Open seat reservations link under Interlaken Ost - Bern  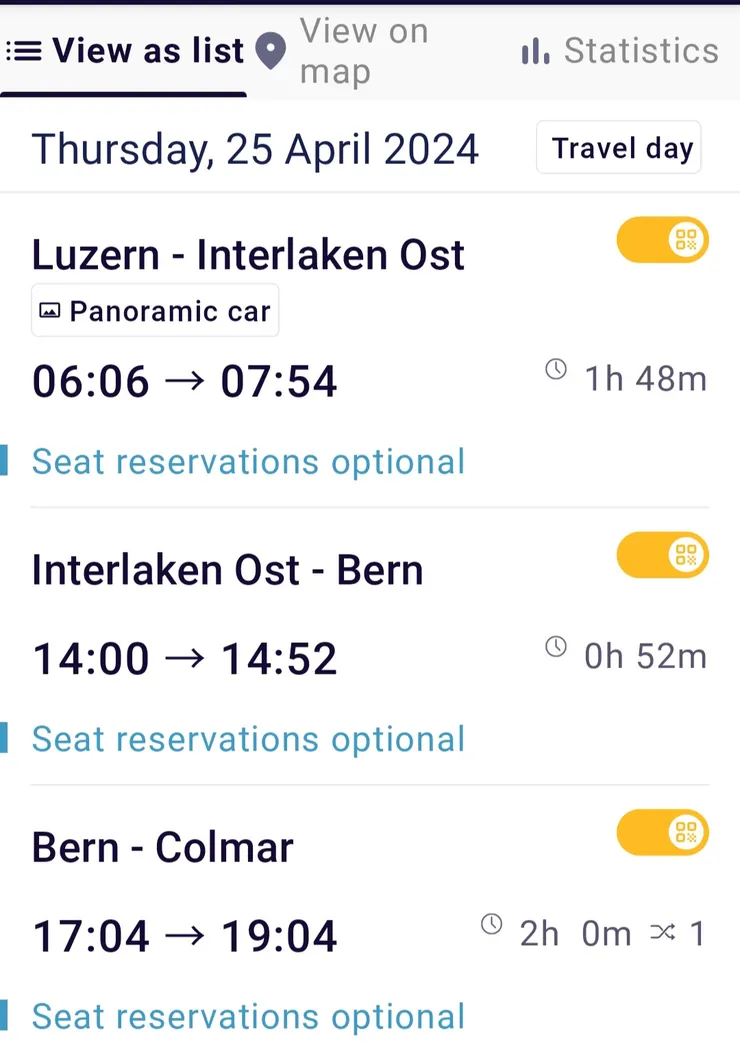pyautogui.click(x=248, y=739)
